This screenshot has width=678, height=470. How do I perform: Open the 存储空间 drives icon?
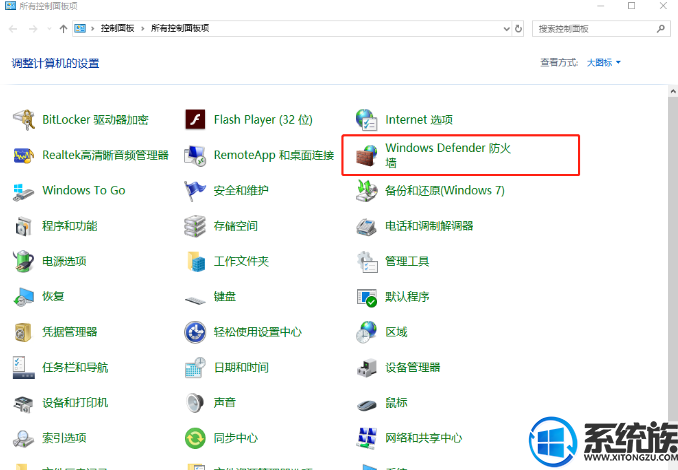point(195,226)
